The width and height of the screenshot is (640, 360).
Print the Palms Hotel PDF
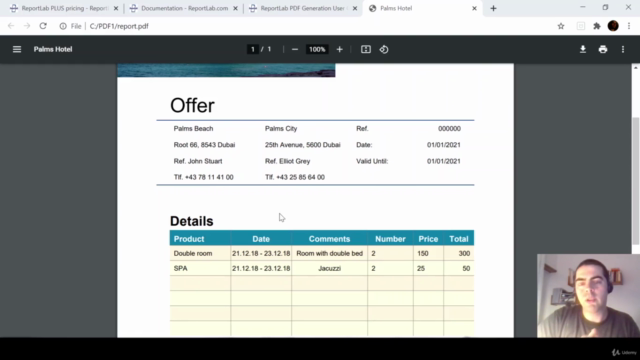pyautogui.click(x=603, y=49)
